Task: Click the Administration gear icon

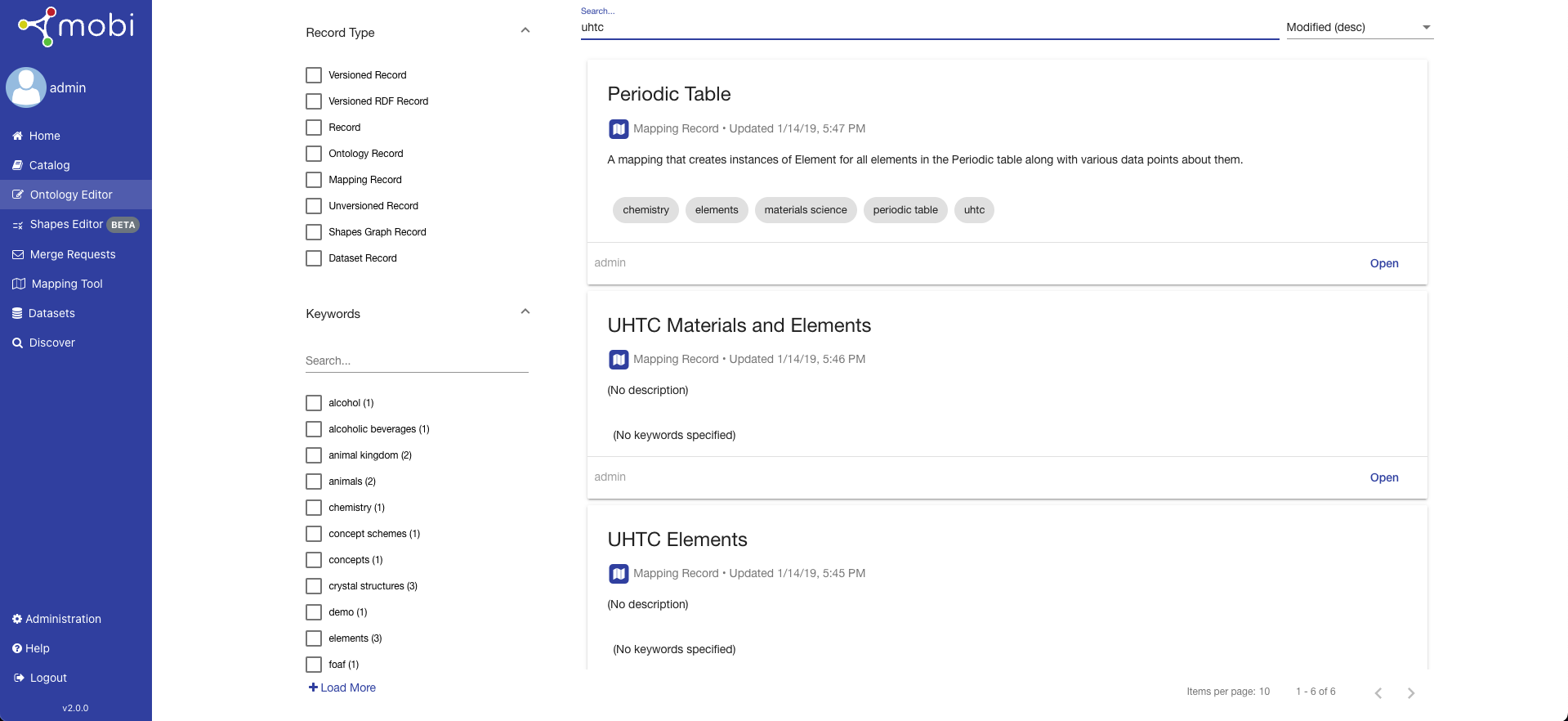Action: pos(17,619)
